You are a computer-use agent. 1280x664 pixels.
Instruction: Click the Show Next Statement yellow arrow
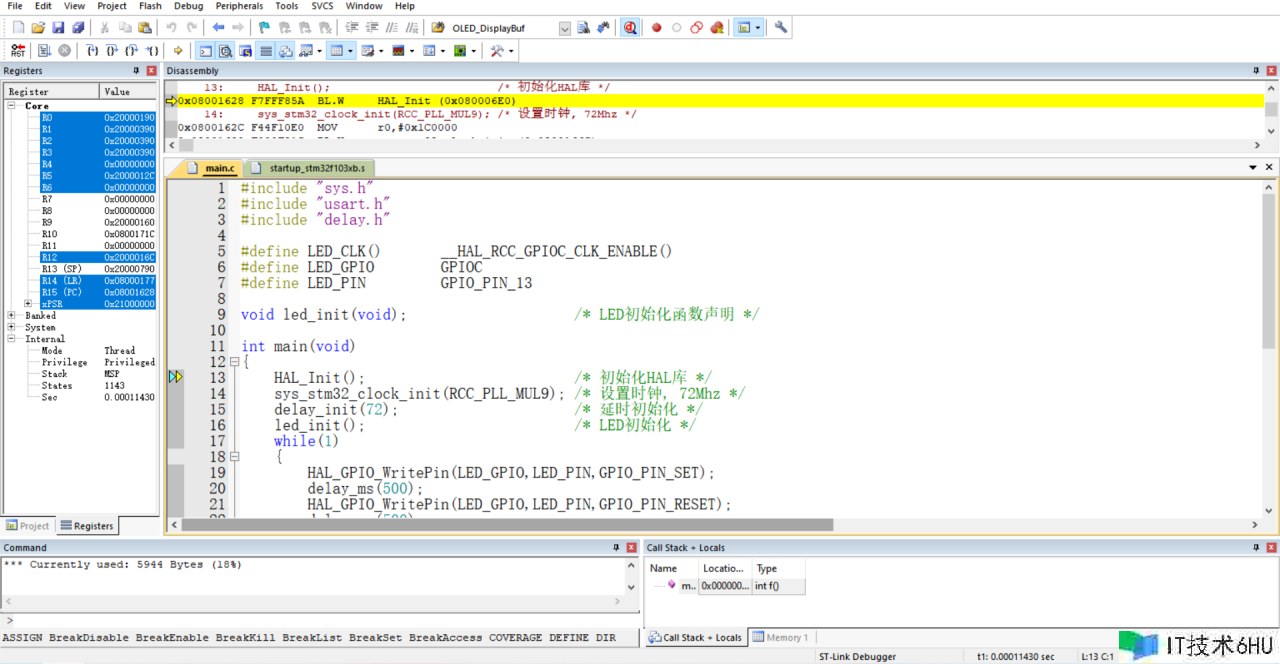pos(178,50)
